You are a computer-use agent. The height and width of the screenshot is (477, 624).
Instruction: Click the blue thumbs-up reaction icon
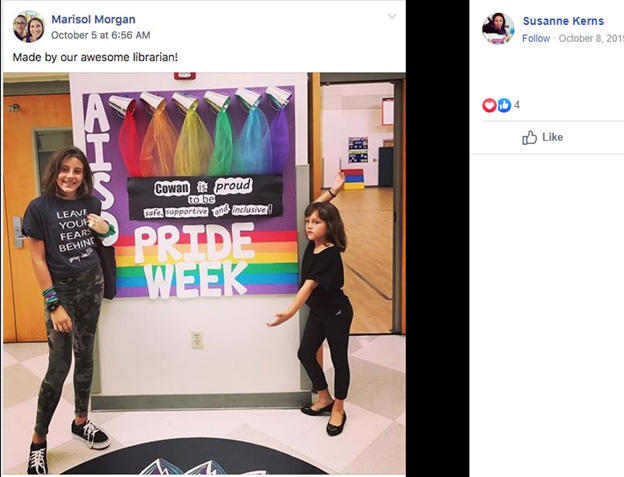pos(504,105)
